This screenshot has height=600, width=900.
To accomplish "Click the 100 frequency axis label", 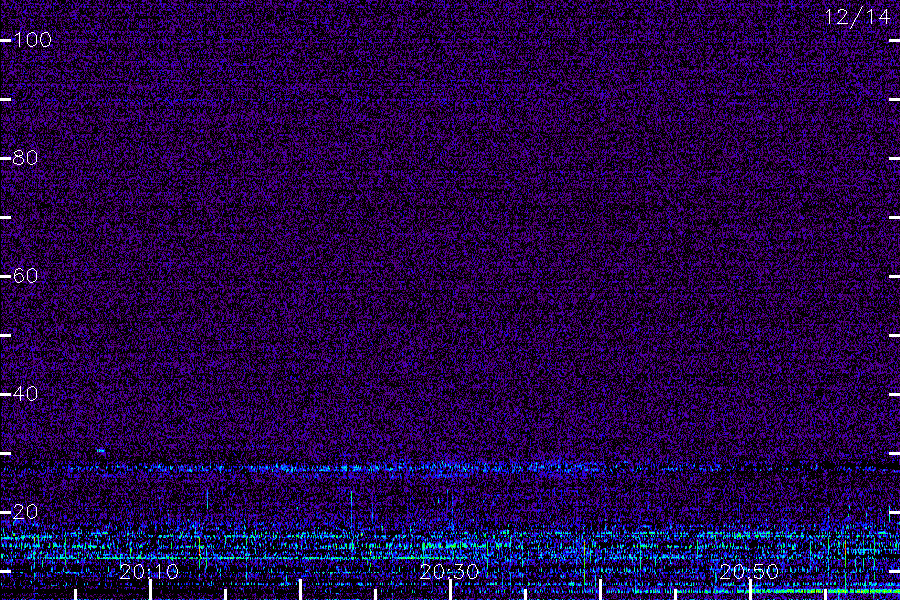I will coord(33,40).
